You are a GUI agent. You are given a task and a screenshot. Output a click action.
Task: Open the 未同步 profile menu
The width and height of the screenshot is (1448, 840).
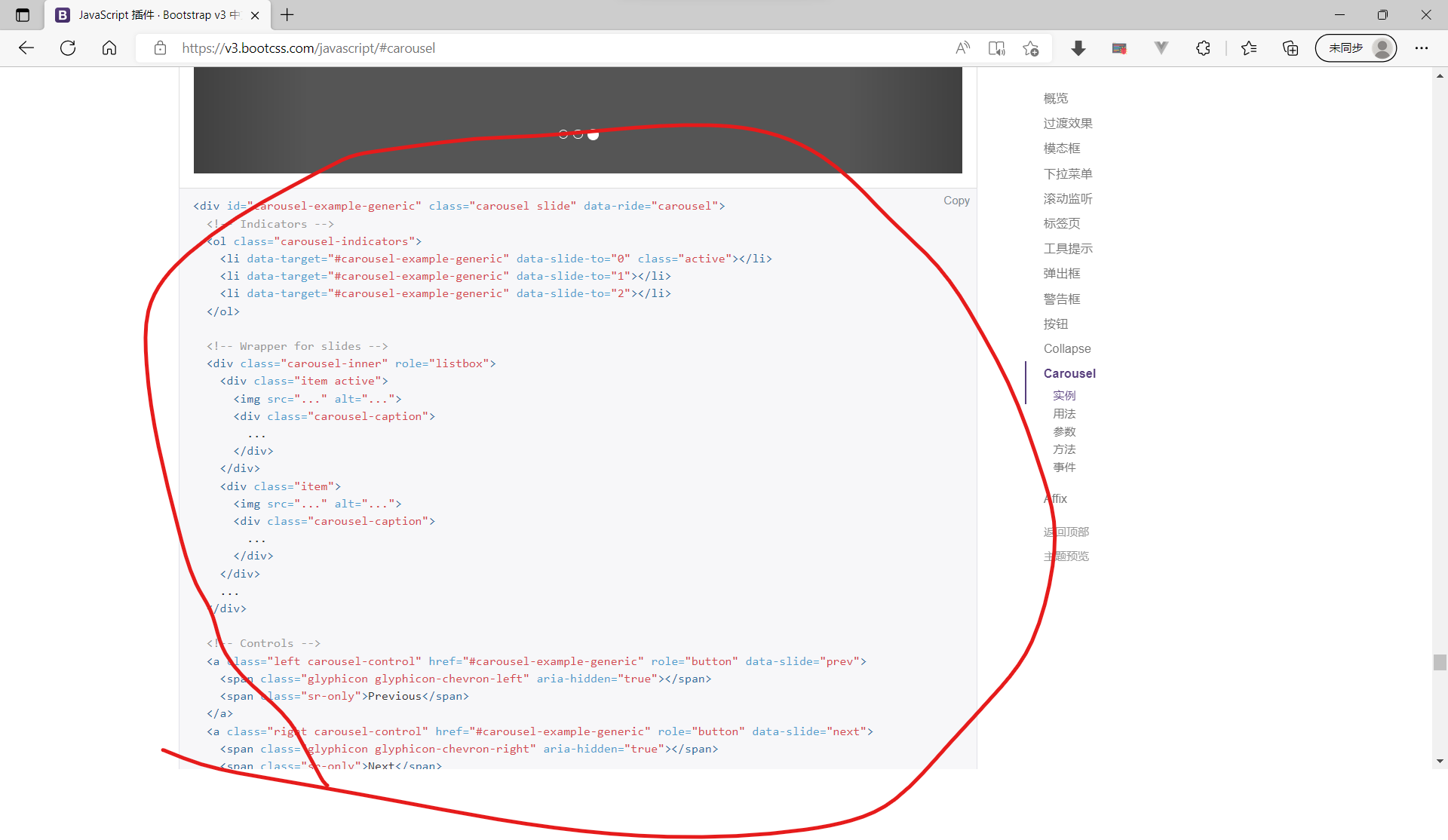[1355, 48]
